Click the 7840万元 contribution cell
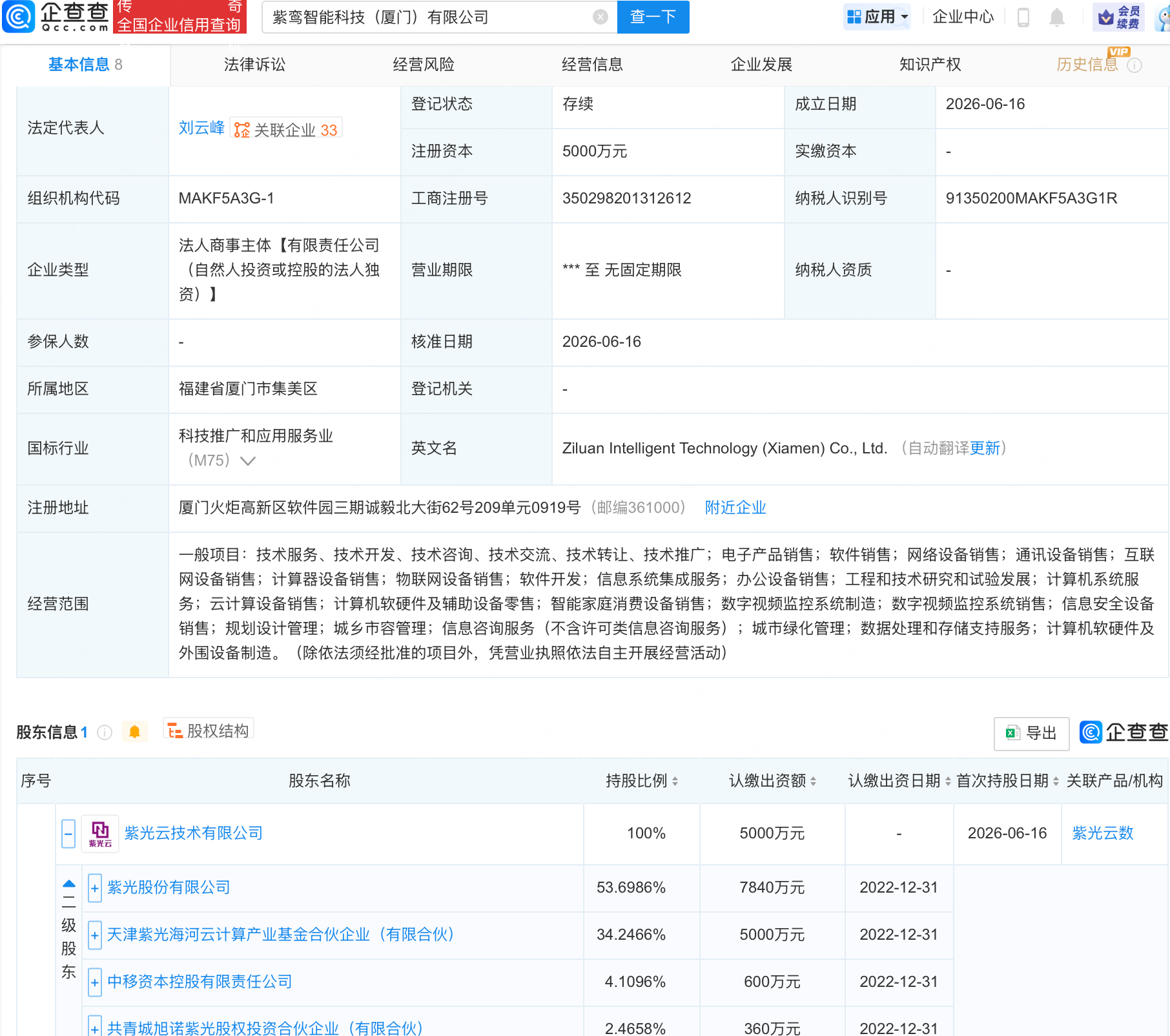Image resolution: width=1170 pixels, height=1036 pixels. click(x=772, y=887)
